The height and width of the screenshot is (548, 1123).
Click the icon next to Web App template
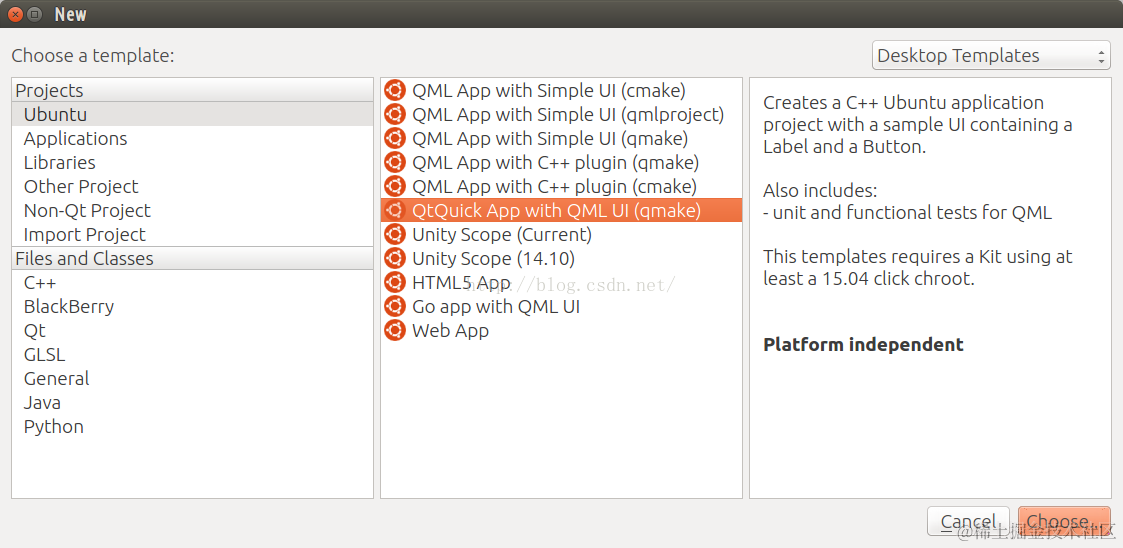(395, 331)
